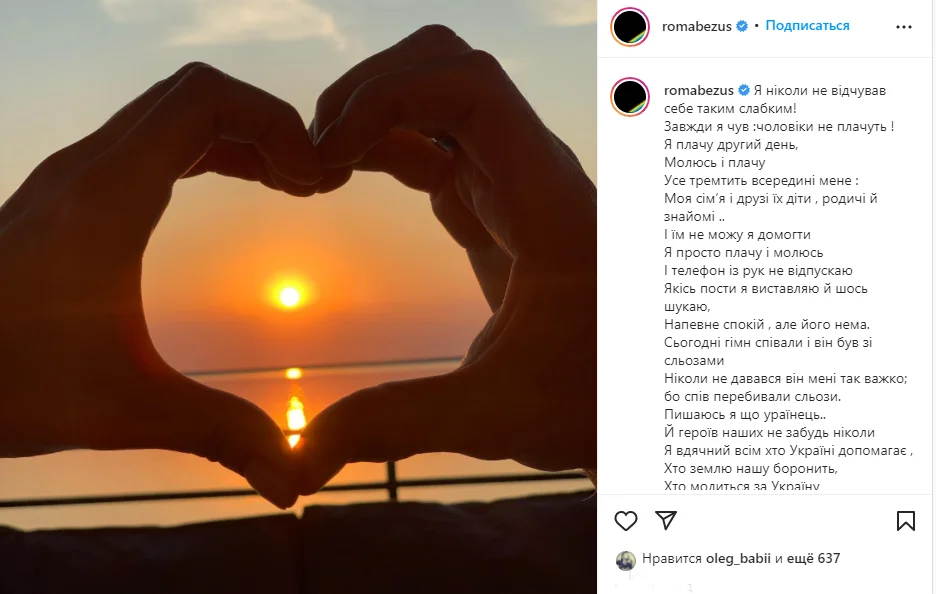Click the setting sun inside the heart hands
This screenshot has width=936, height=594.
pos(289,296)
